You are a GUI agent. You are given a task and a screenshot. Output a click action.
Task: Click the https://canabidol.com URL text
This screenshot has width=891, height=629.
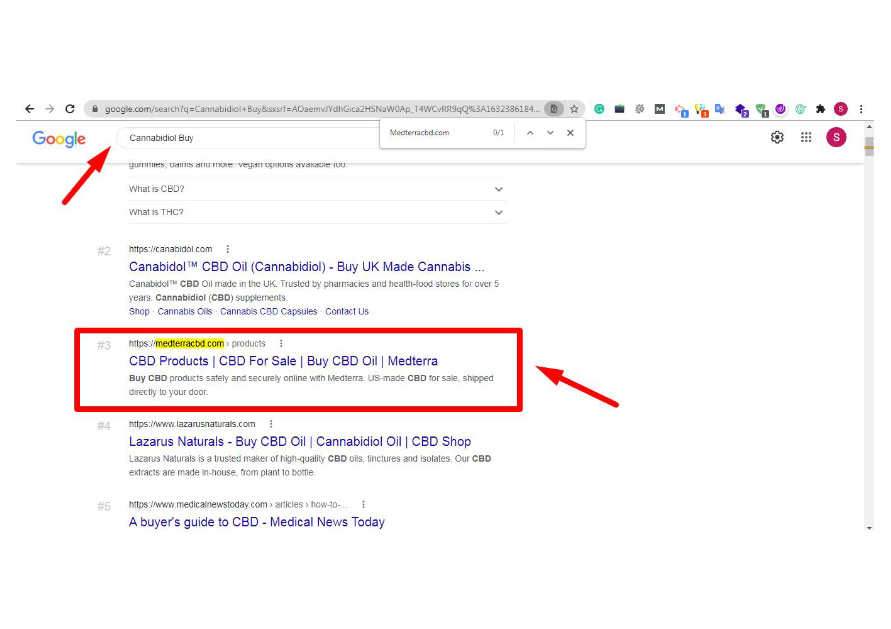click(170, 249)
